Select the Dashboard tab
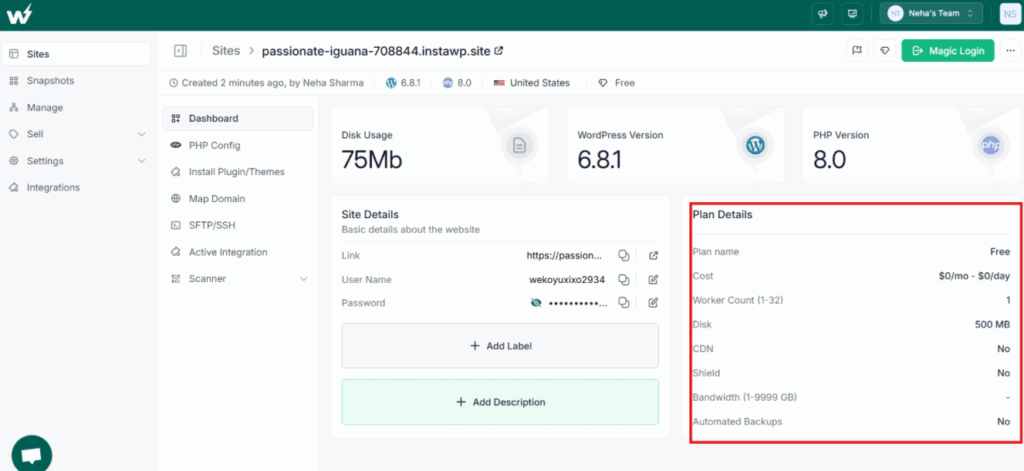Screen dimensions: 1024x471 238,119
